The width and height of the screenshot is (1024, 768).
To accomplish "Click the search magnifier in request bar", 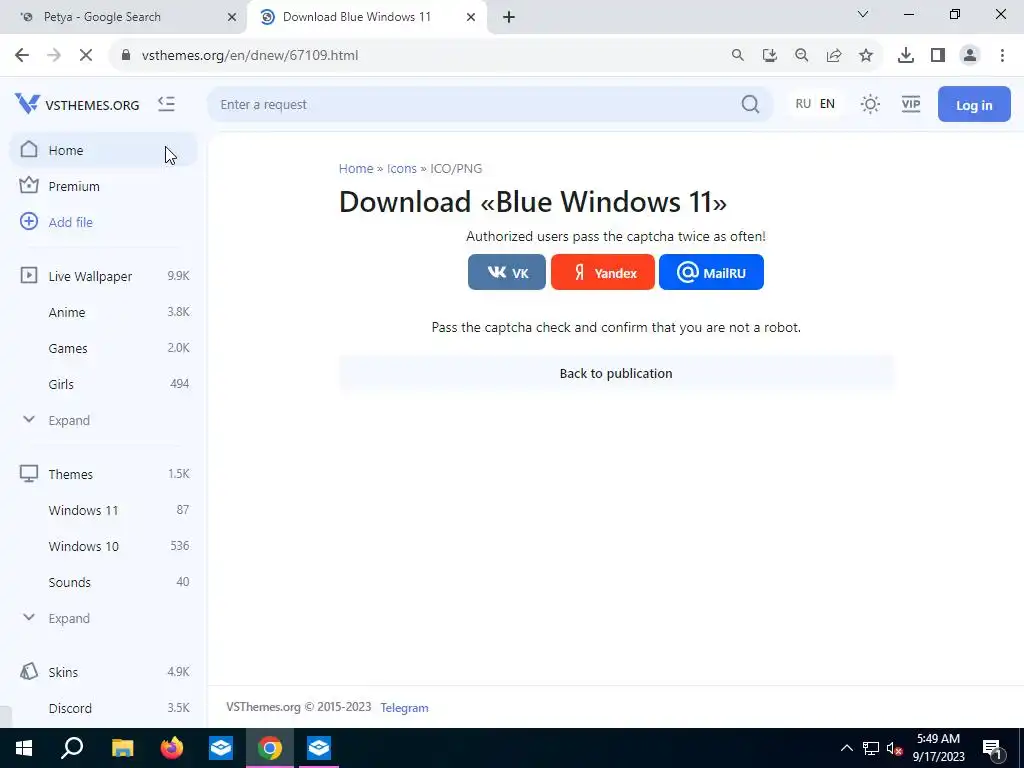I will 750,104.
